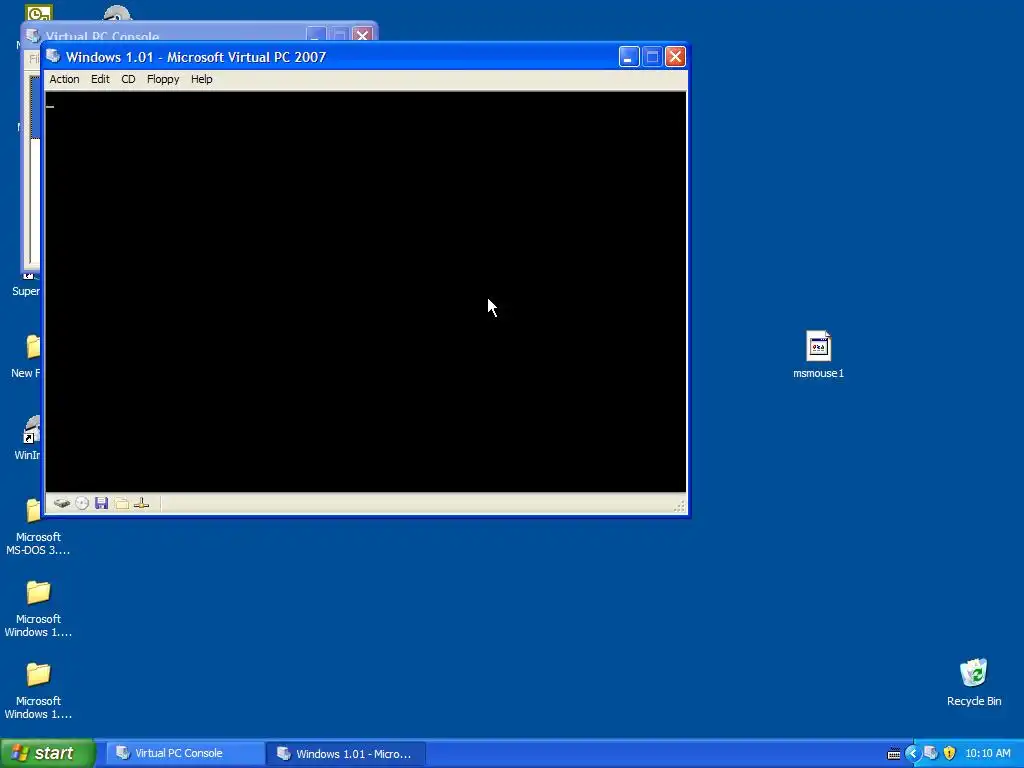Minimize the Windows 1.01 Virtual PC window
The height and width of the screenshot is (768, 1024).
(x=628, y=57)
